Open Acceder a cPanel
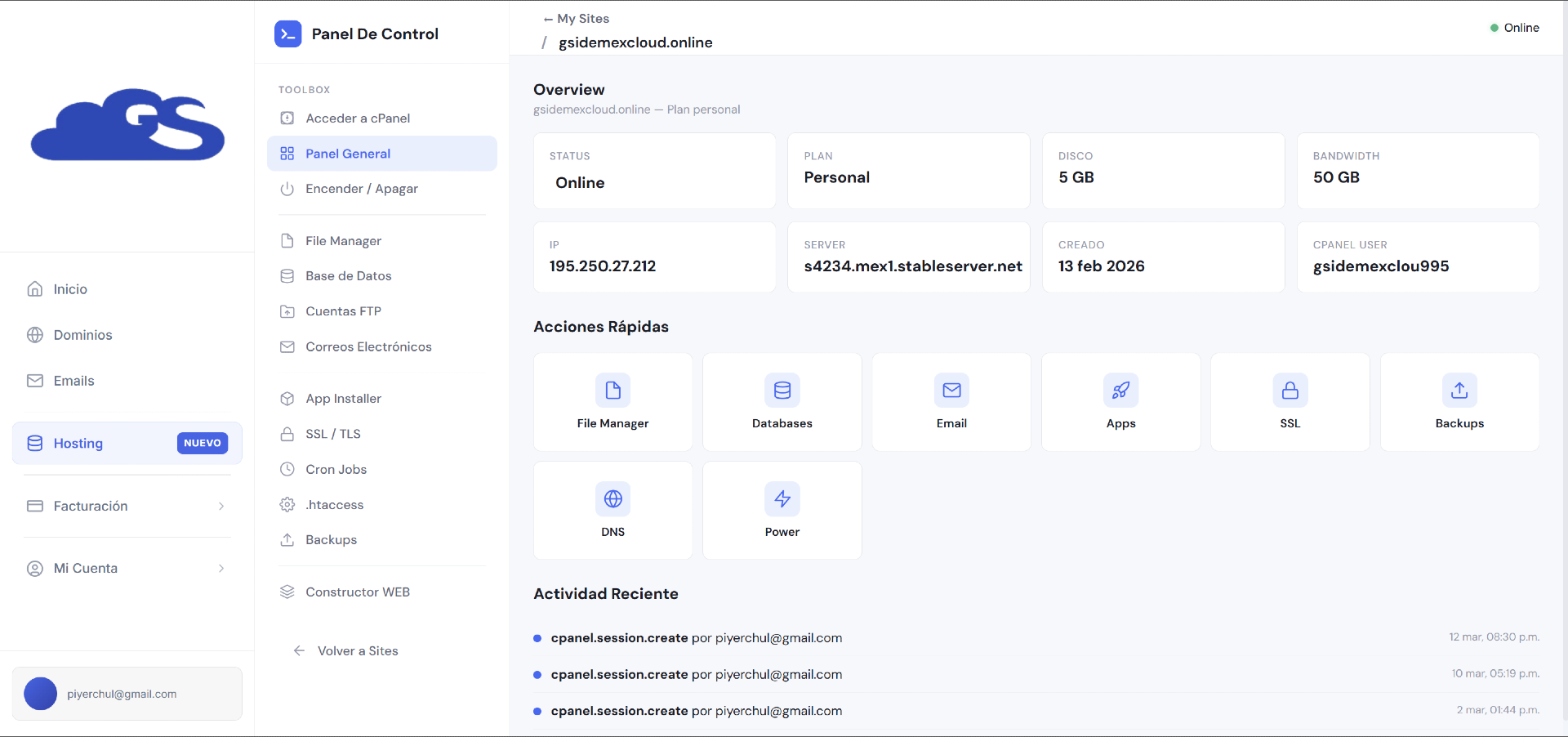The height and width of the screenshot is (737, 1568). pos(358,118)
